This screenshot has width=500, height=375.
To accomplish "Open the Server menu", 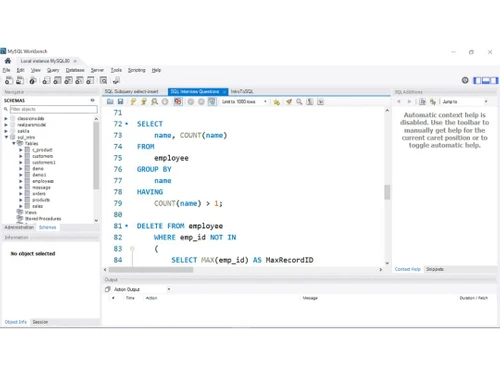I will [x=97, y=70].
